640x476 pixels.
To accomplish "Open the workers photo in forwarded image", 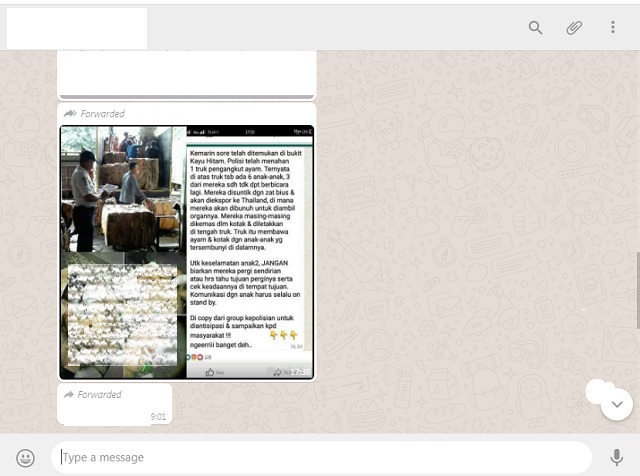I will tap(122, 190).
